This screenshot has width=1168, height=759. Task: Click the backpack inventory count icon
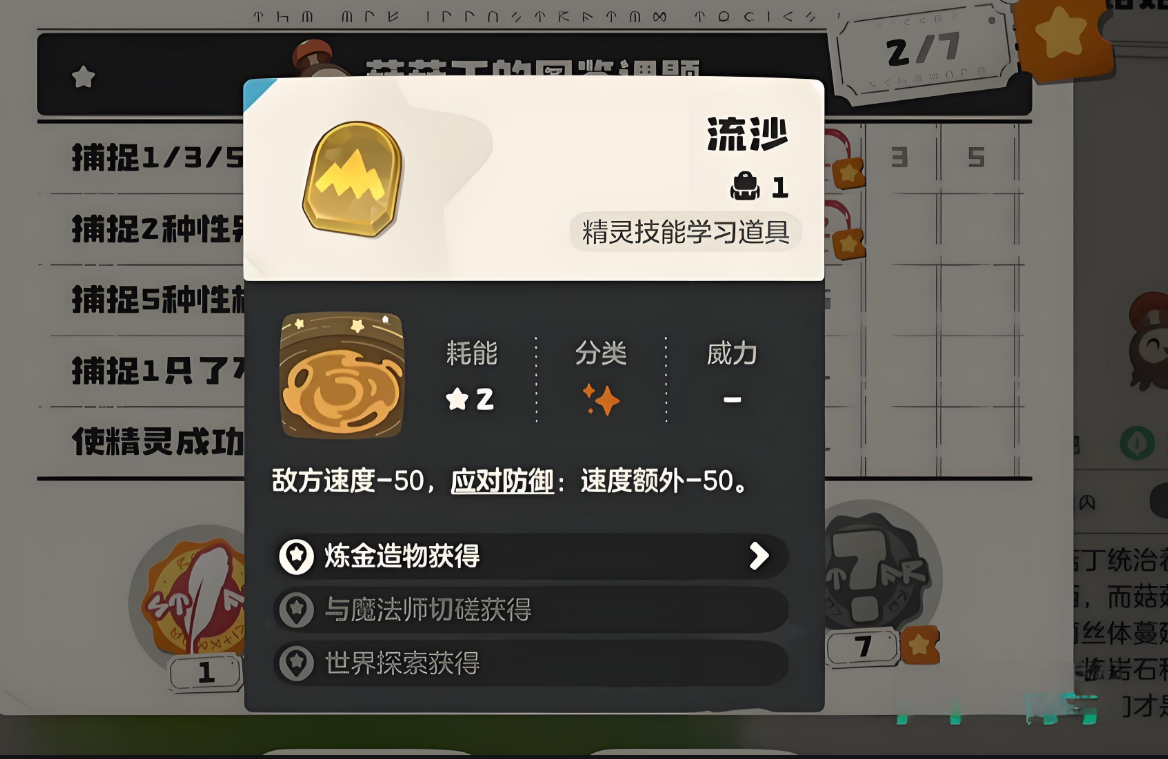pyautogui.click(x=744, y=186)
